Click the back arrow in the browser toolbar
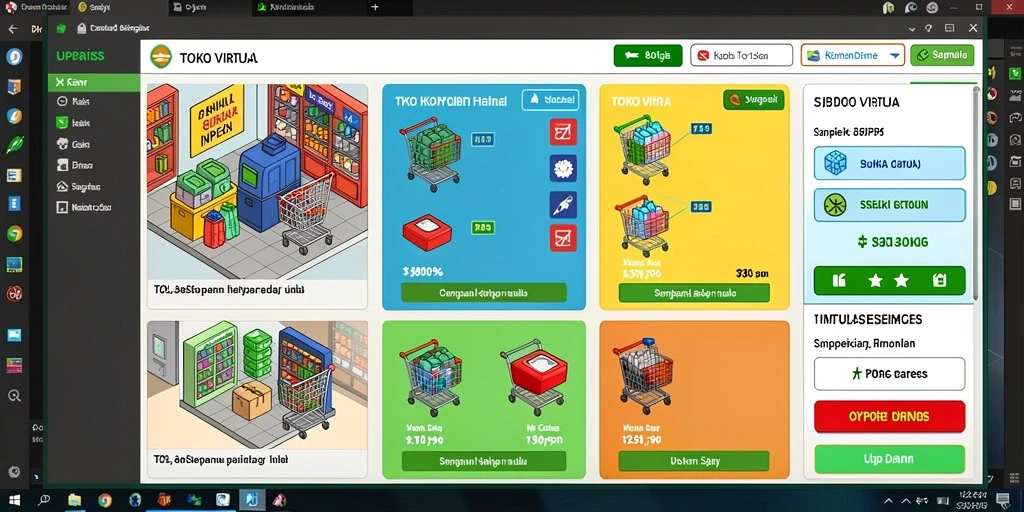The height and width of the screenshot is (512, 1024). pos(12,29)
